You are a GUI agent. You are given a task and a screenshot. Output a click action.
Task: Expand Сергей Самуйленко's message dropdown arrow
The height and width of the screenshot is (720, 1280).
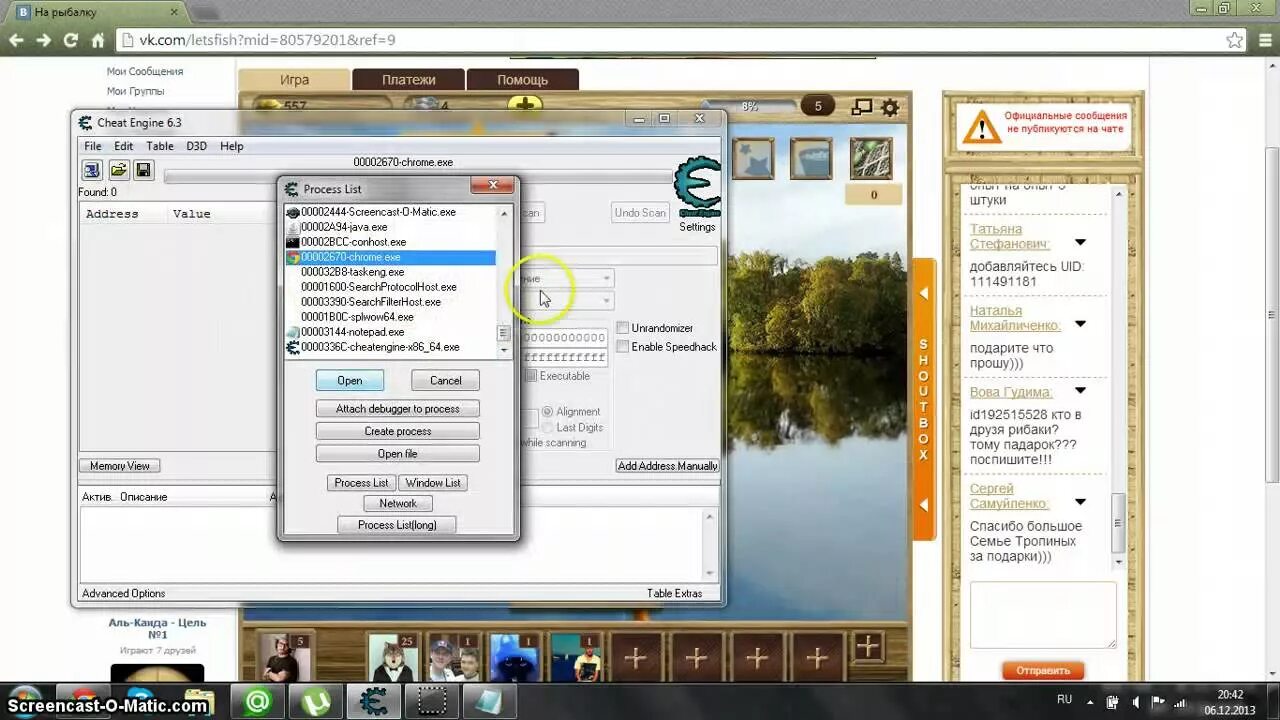(x=1080, y=502)
